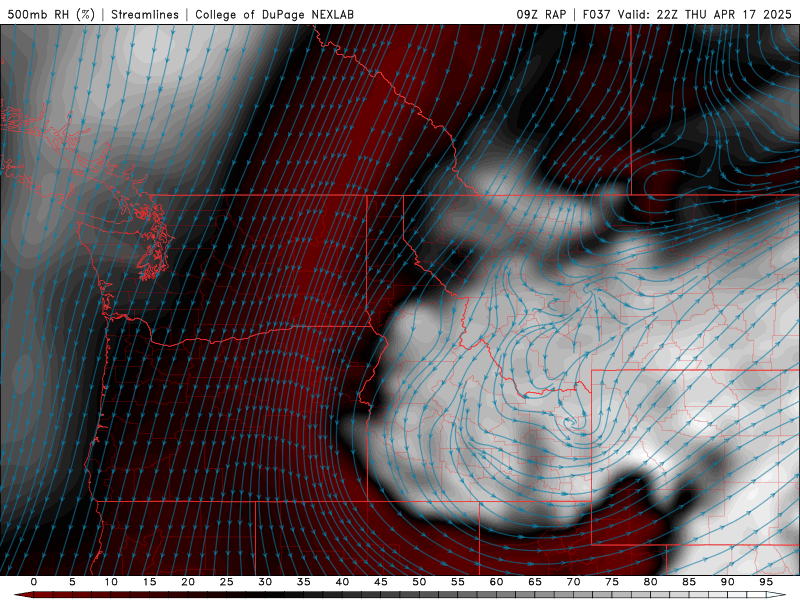Select the "F037" forecast hour text

coord(596,14)
